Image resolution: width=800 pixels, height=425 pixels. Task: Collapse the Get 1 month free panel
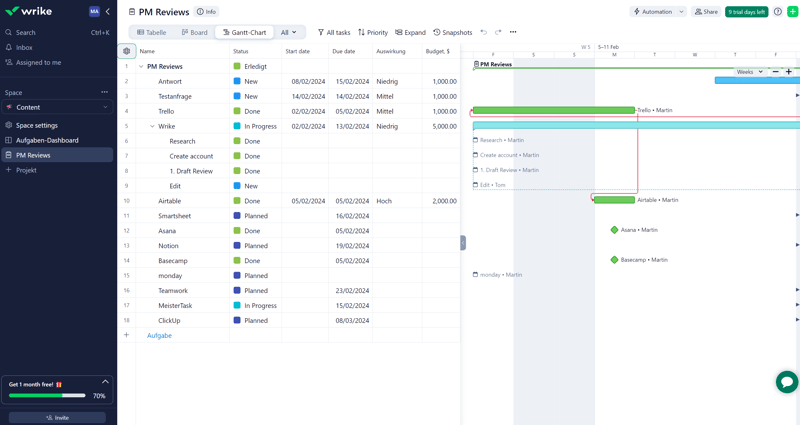(x=105, y=382)
